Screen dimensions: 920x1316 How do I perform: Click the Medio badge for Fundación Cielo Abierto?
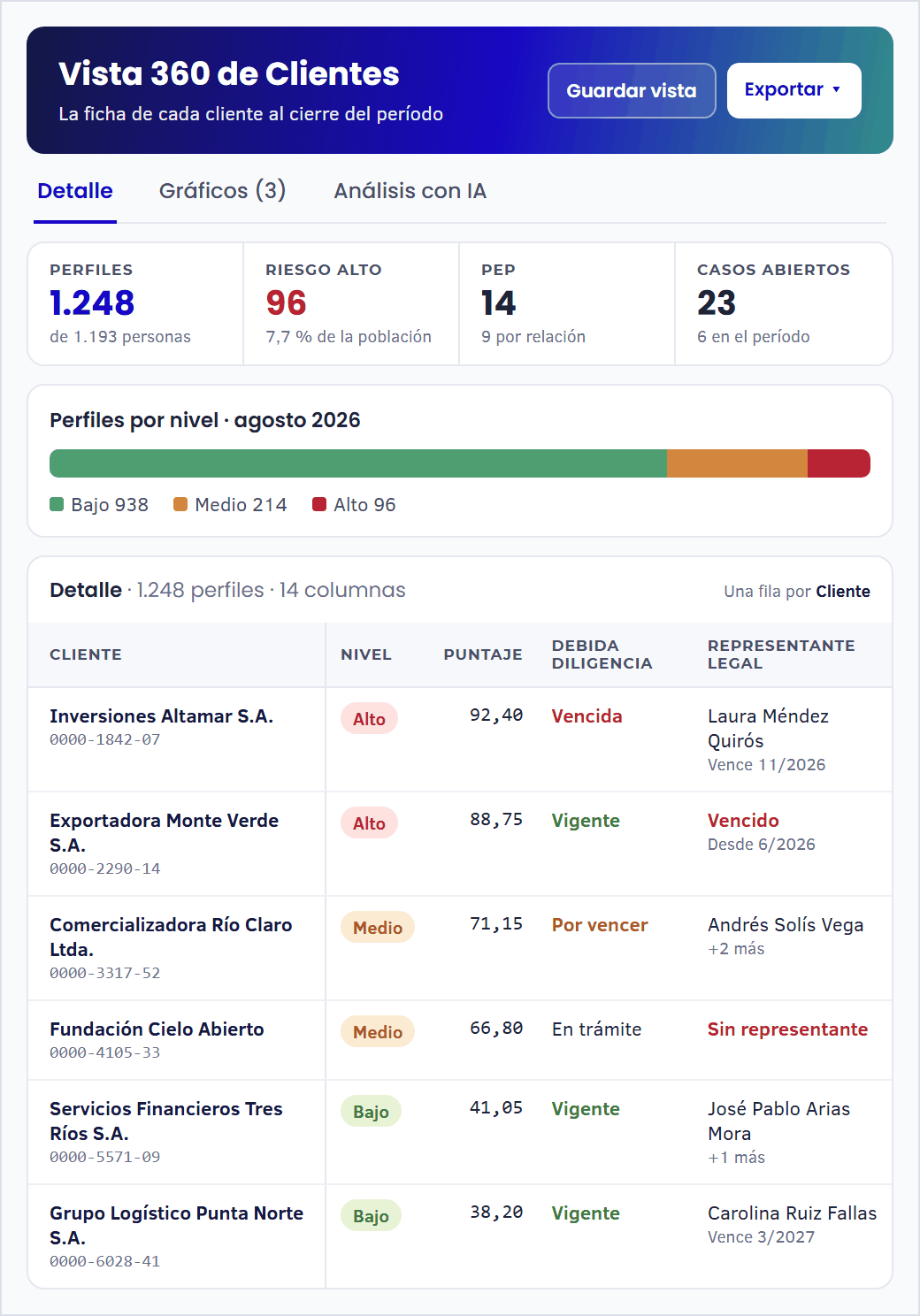(x=378, y=1032)
